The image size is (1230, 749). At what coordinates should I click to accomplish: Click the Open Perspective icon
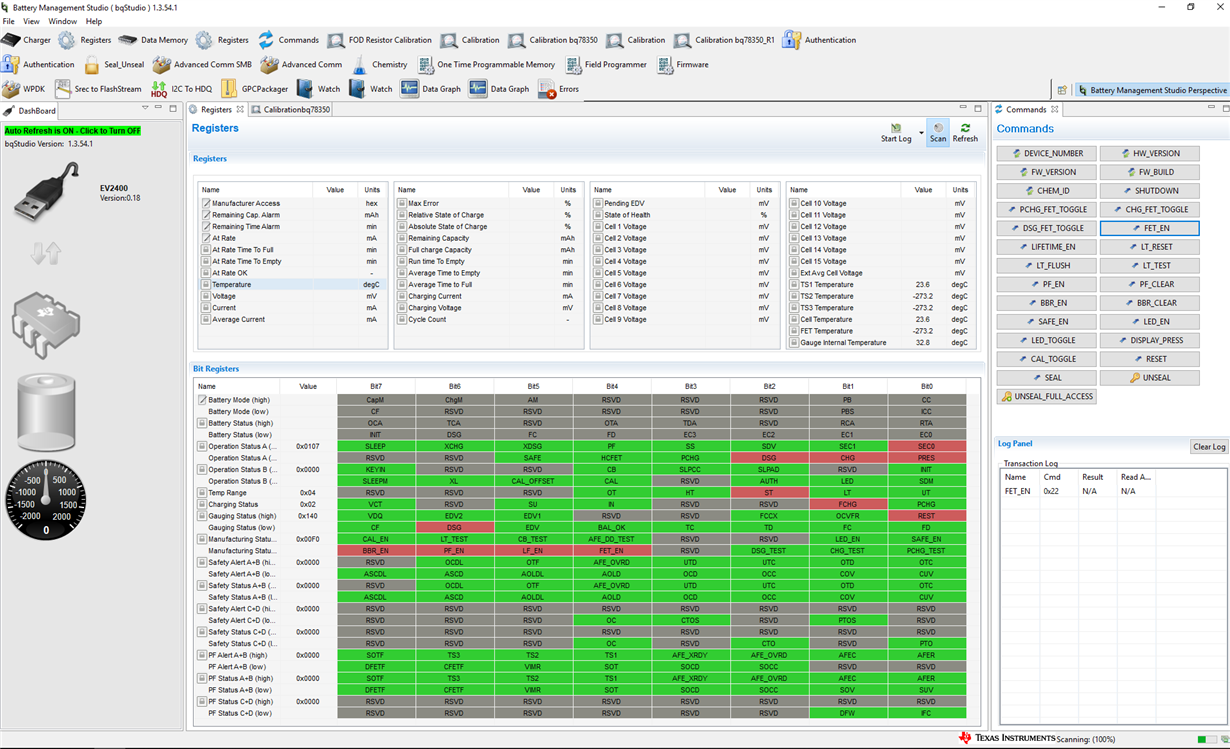click(x=1062, y=90)
